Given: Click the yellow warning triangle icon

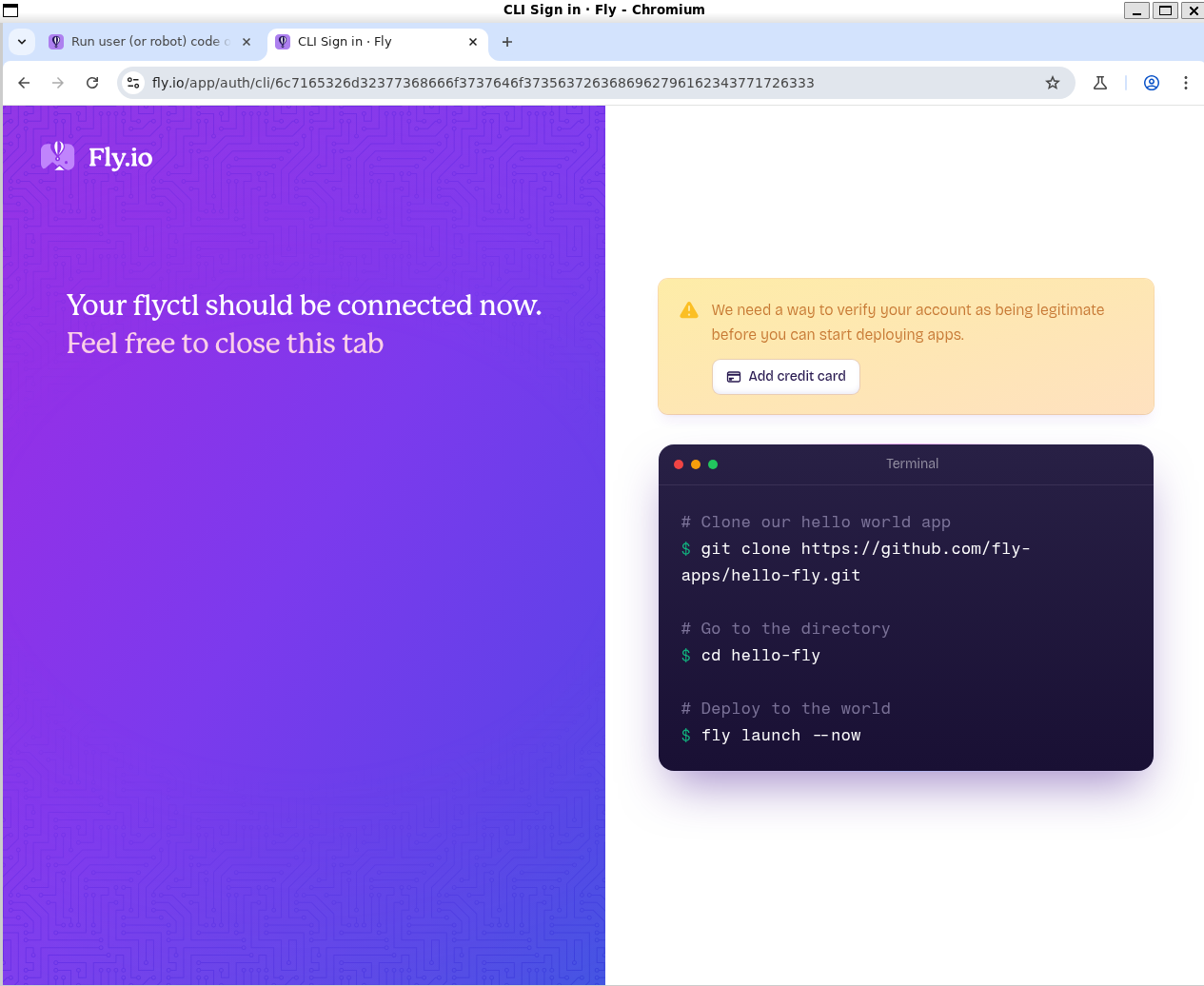Looking at the screenshot, I should pyautogui.click(x=689, y=310).
